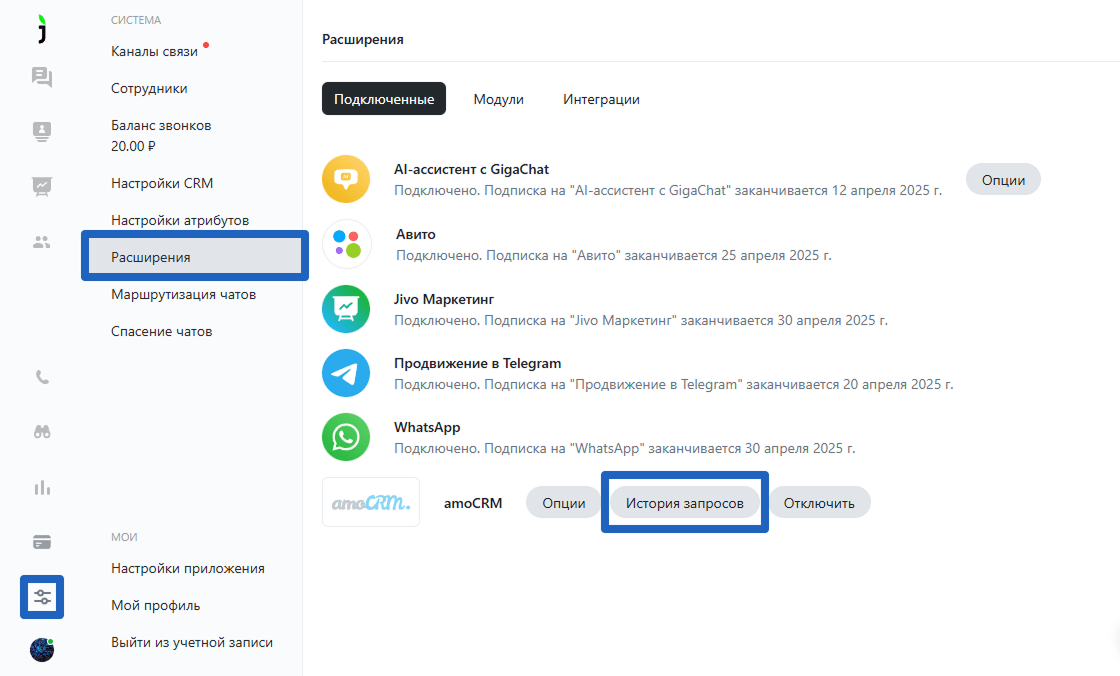Open the marketing presentation board sidebar icon
This screenshot has width=1120, height=676.
click(42, 186)
